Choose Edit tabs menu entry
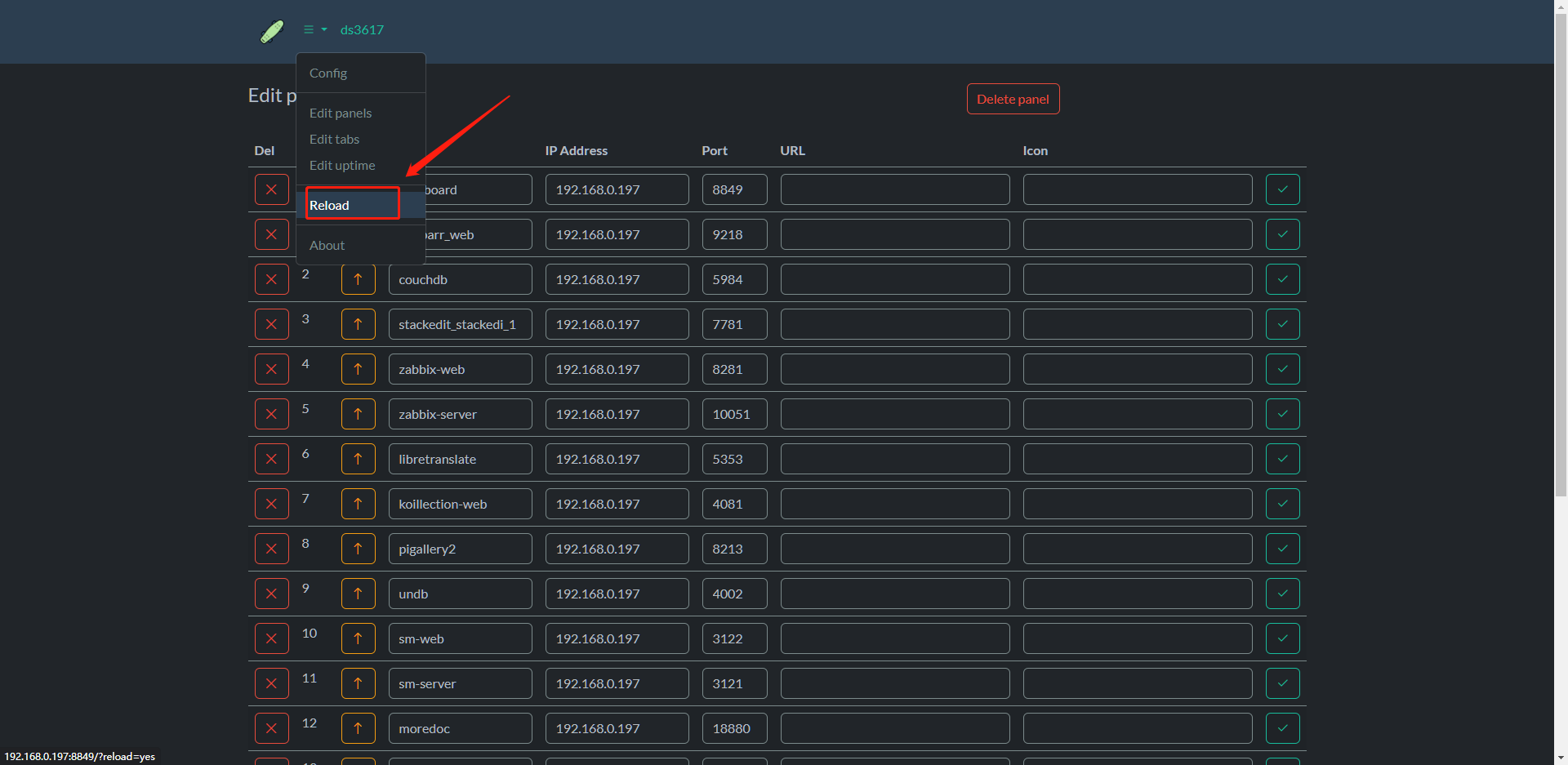 pos(360,139)
